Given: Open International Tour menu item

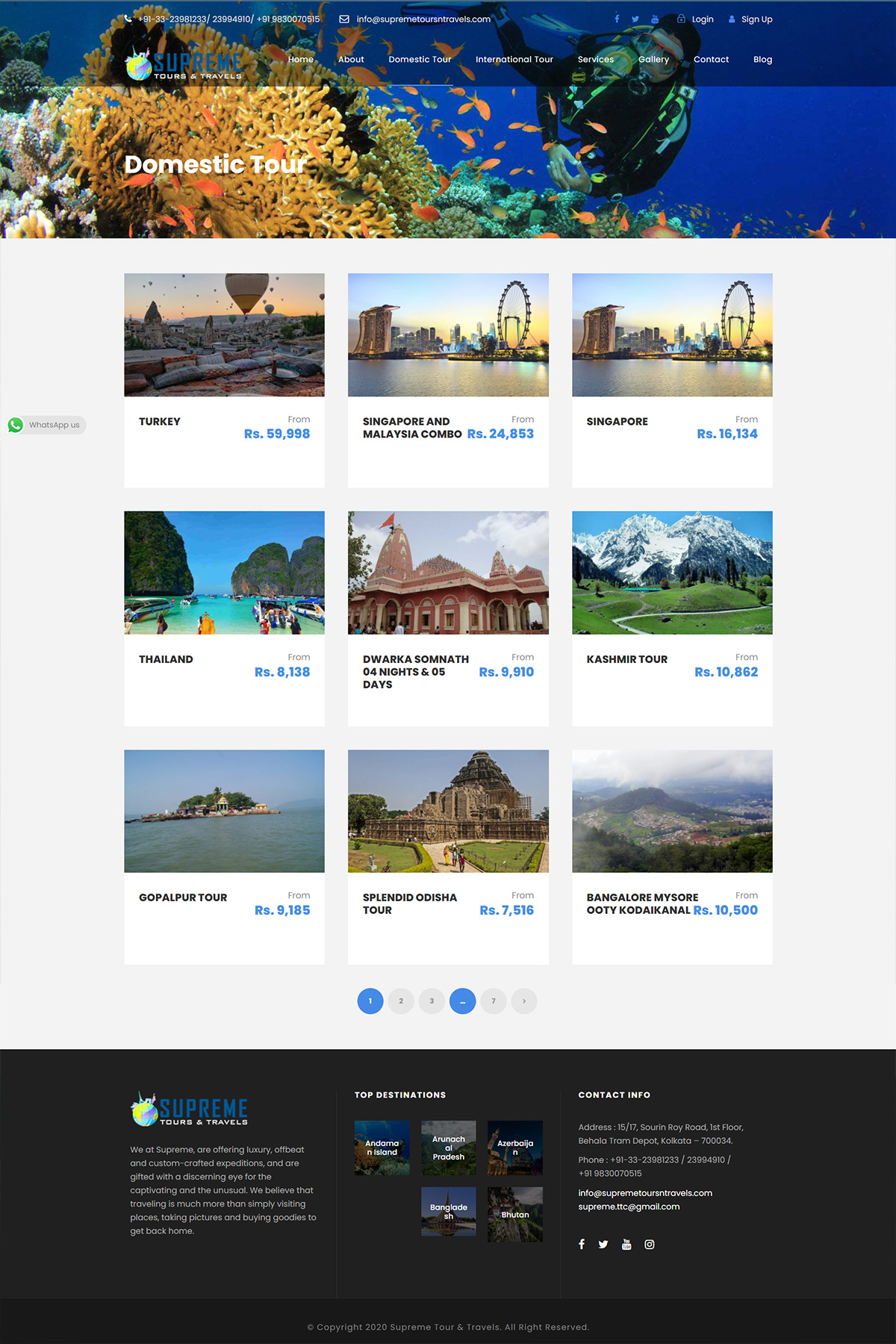Looking at the screenshot, I should click(514, 59).
